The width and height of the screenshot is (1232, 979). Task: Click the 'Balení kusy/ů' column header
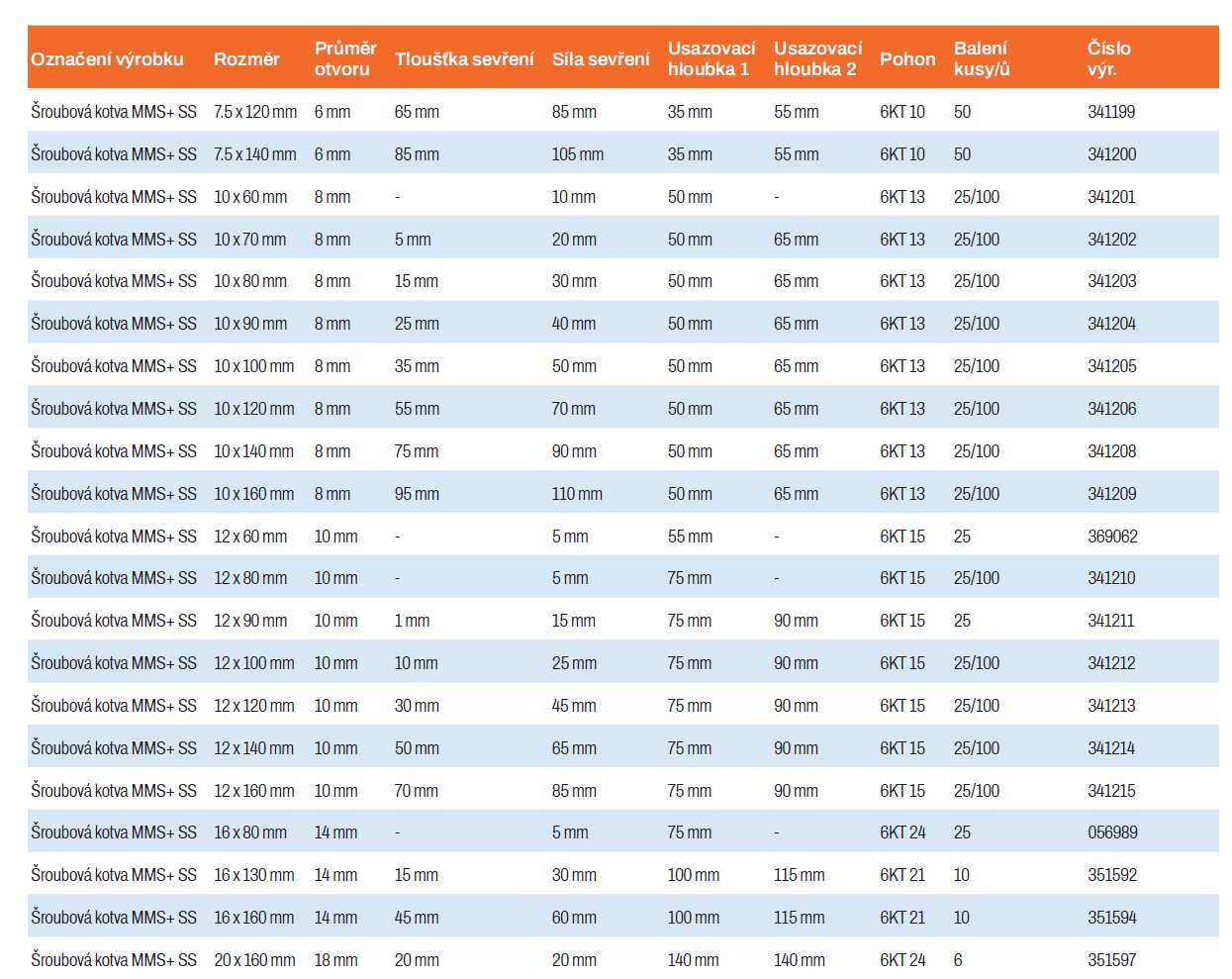coord(981,58)
